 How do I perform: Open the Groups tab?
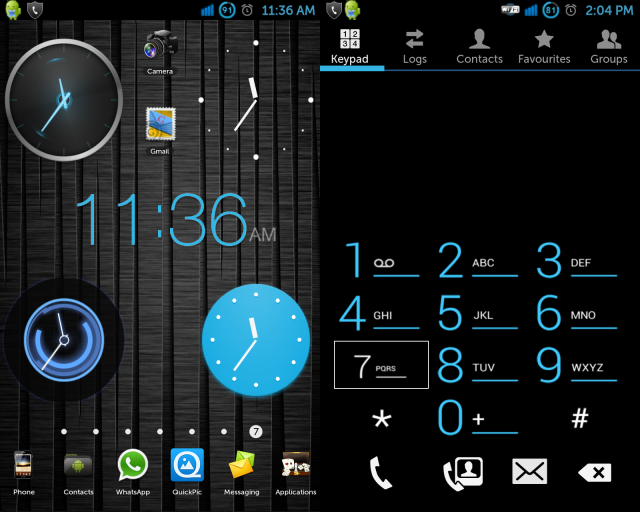tap(608, 46)
